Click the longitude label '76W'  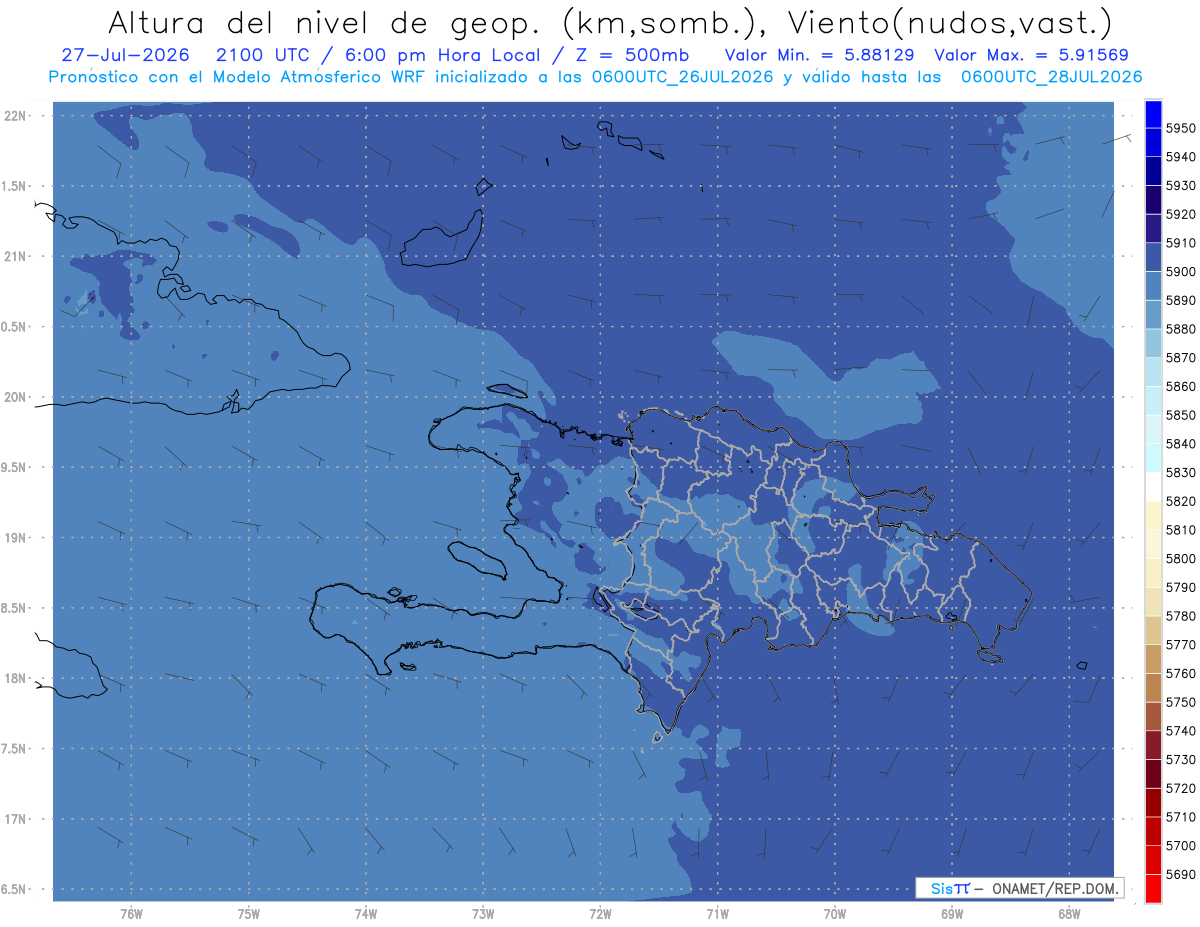pos(131,914)
